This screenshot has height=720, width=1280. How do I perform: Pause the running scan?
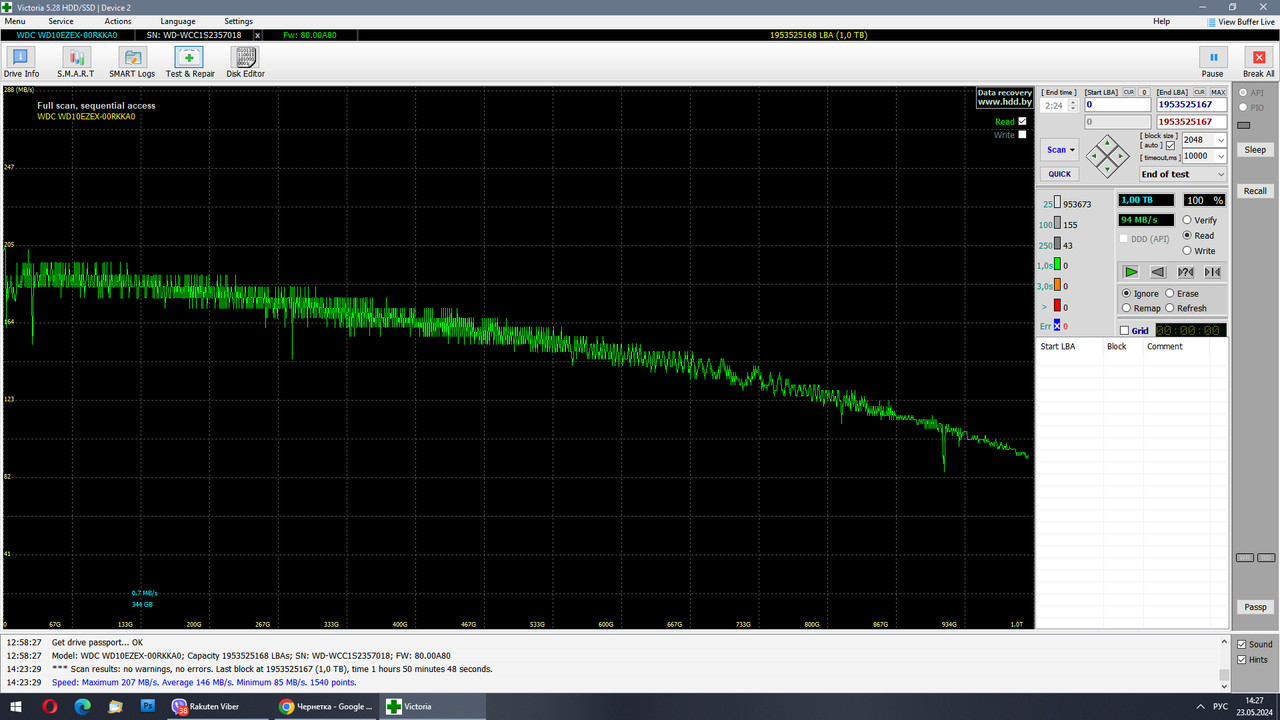coord(1212,63)
